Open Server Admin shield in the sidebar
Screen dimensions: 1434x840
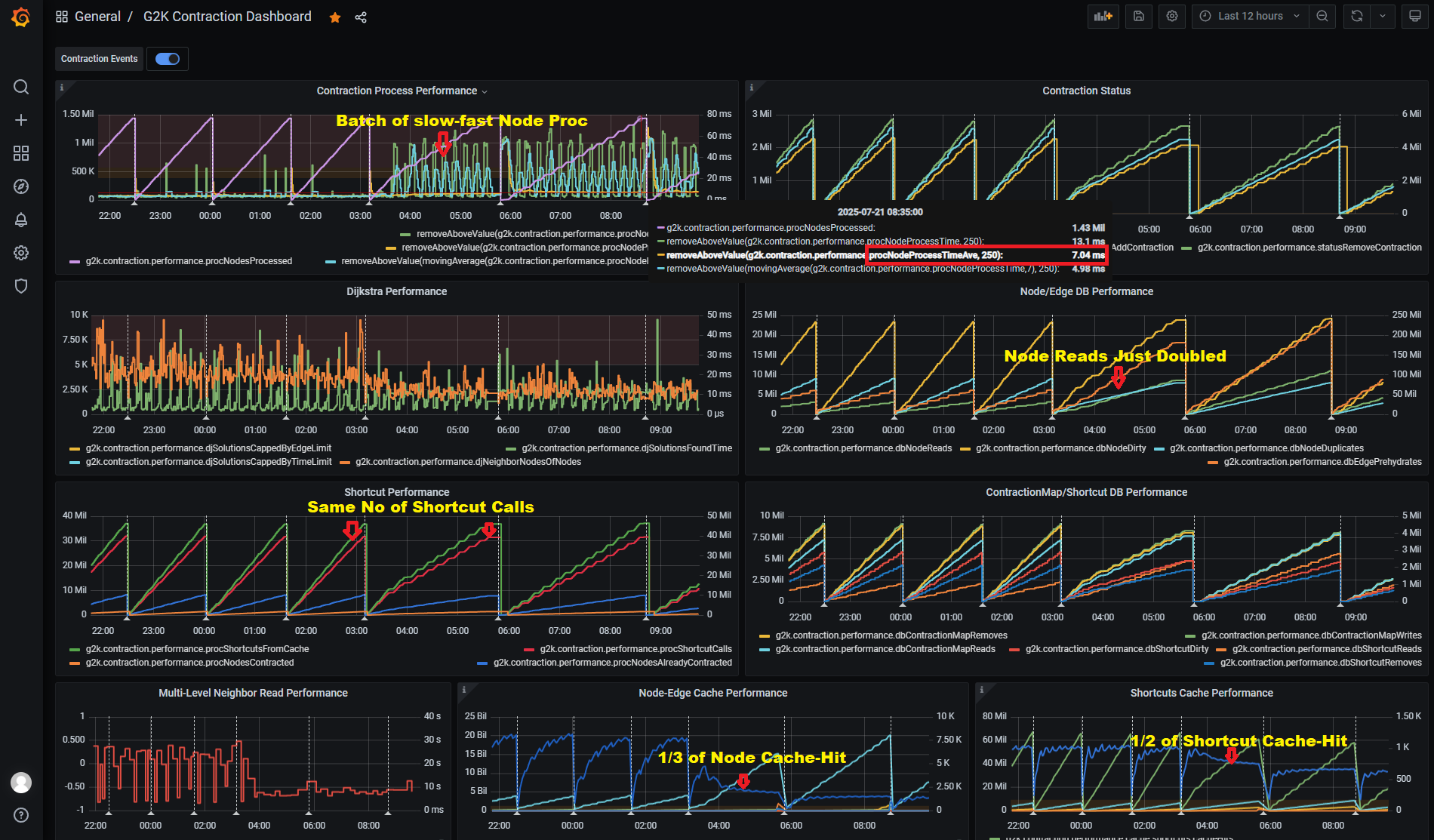(21, 286)
